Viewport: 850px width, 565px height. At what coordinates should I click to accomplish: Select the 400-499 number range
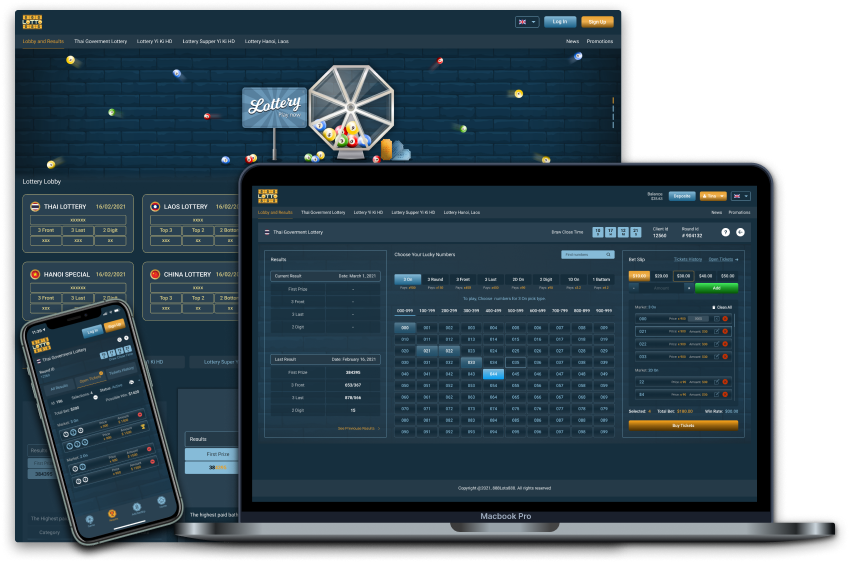(x=491, y=310)
